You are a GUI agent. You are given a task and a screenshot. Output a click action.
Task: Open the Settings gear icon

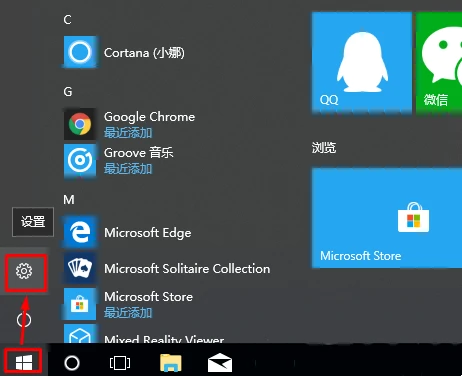[24, 271]
